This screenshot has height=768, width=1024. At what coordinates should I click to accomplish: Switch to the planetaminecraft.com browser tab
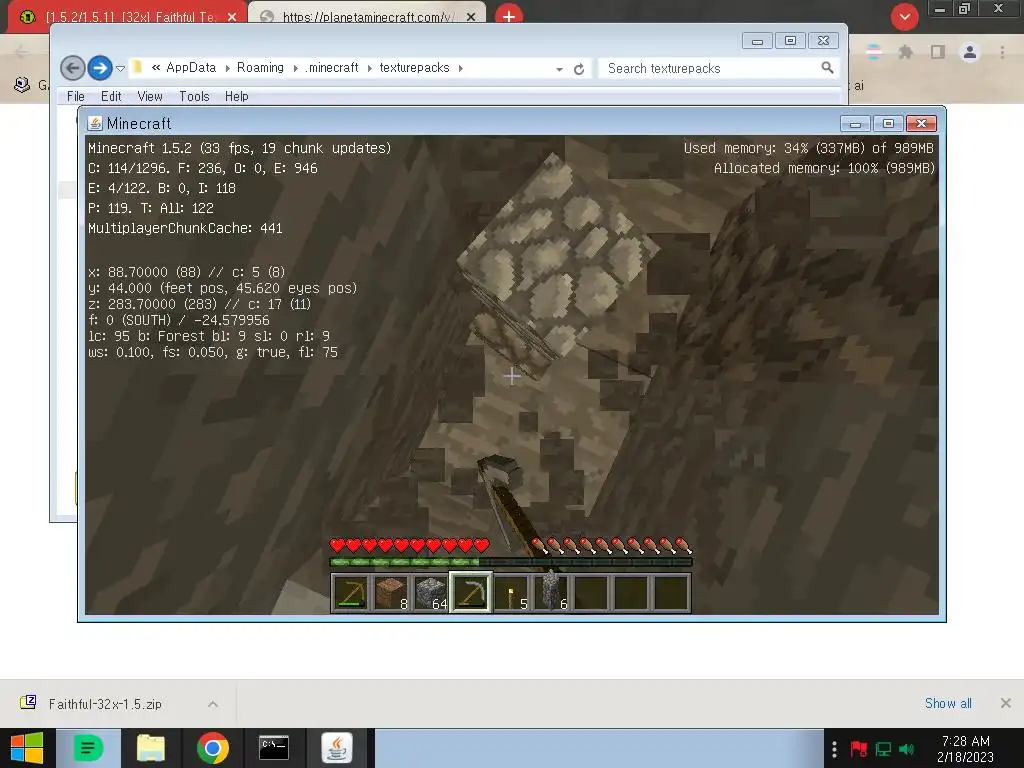pyautogui.click(x=367, y=16)
